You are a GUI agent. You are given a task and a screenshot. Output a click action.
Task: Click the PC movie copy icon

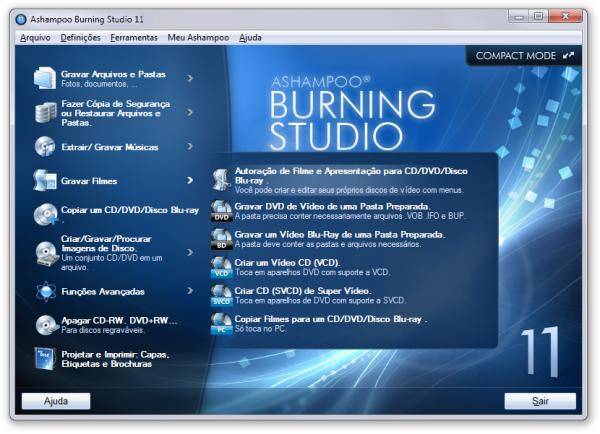coord(222,324)
